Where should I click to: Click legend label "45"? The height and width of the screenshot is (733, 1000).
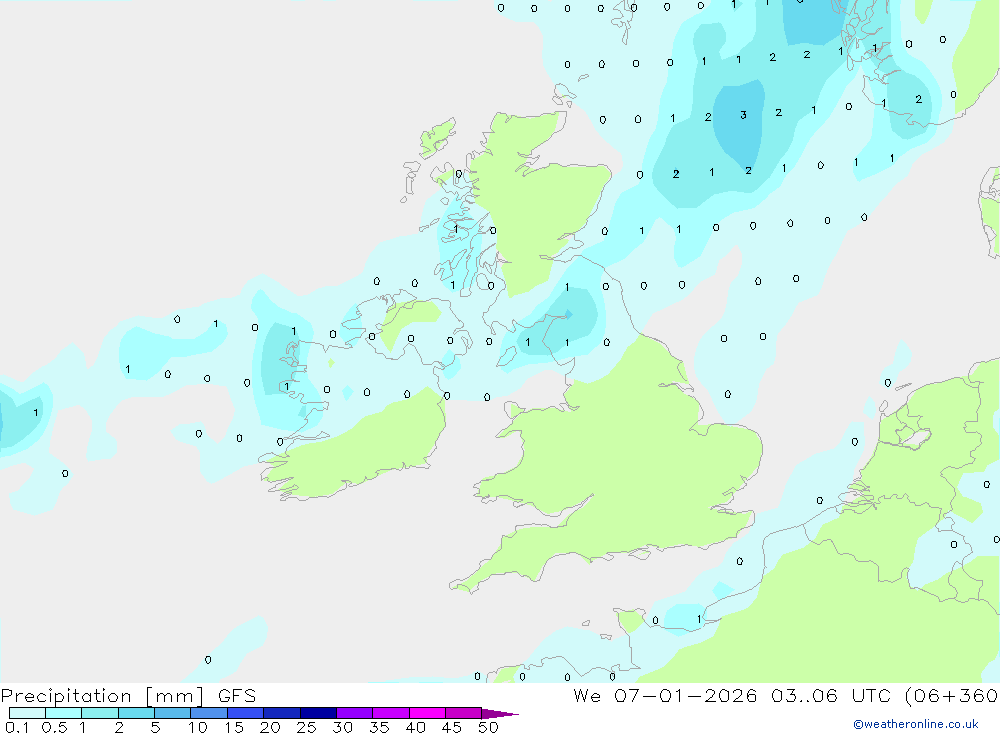point(452,727)
